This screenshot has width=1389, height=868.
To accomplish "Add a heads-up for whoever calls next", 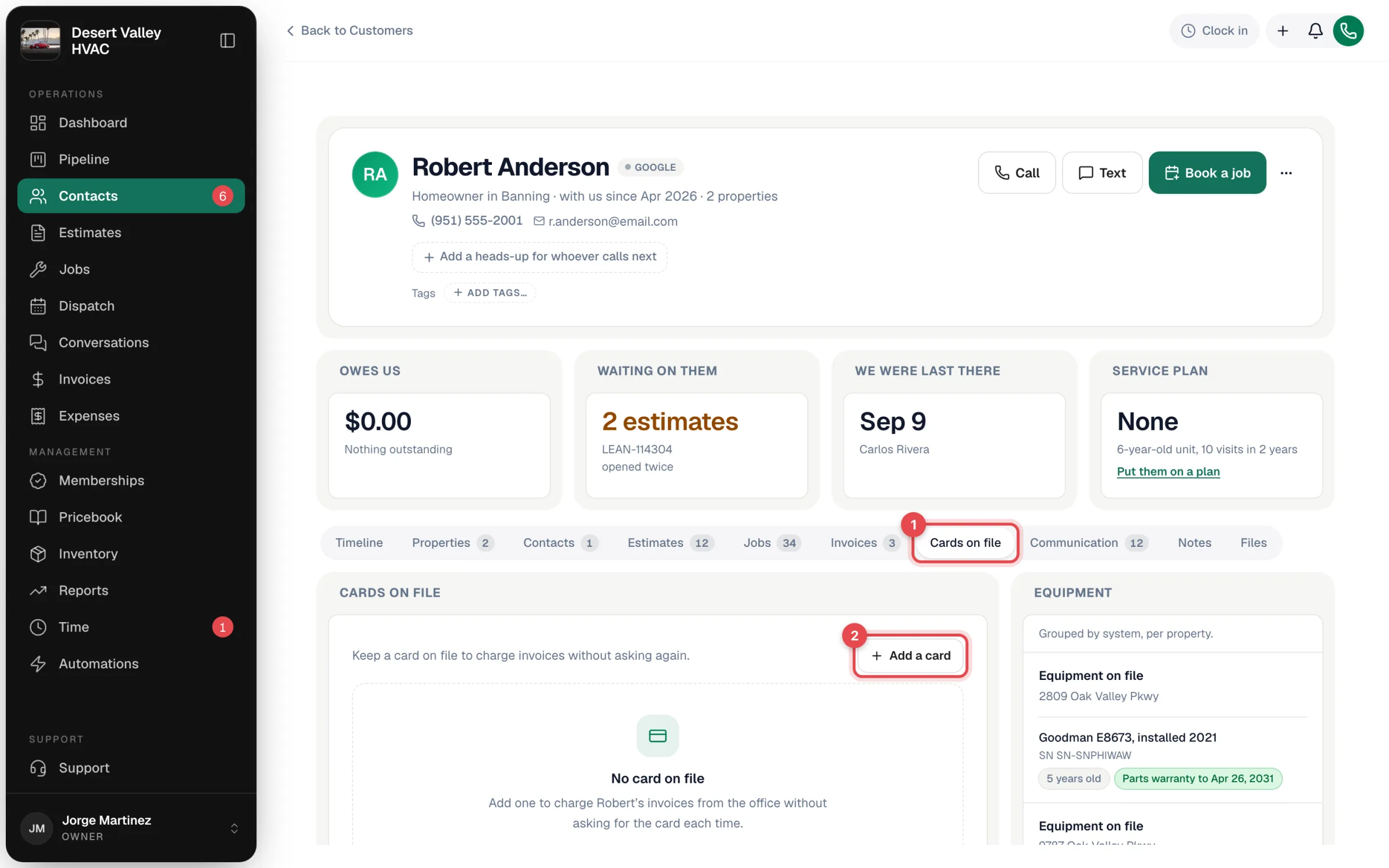I will [539, 256].
